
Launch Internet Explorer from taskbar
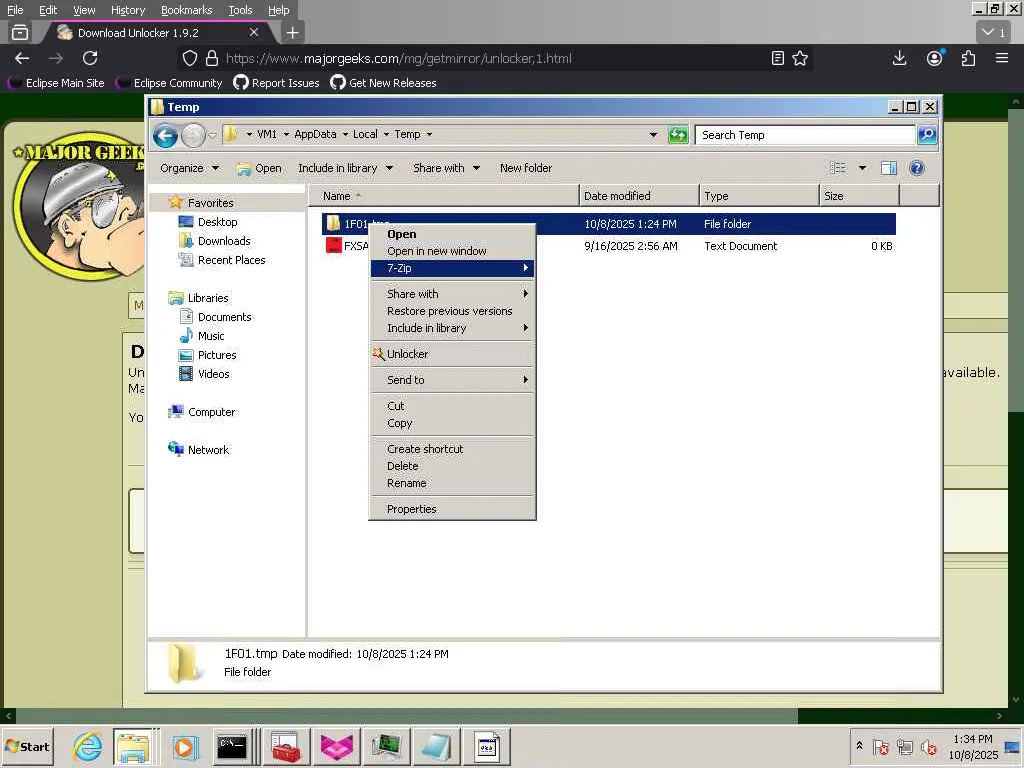(x=88, y=746)
